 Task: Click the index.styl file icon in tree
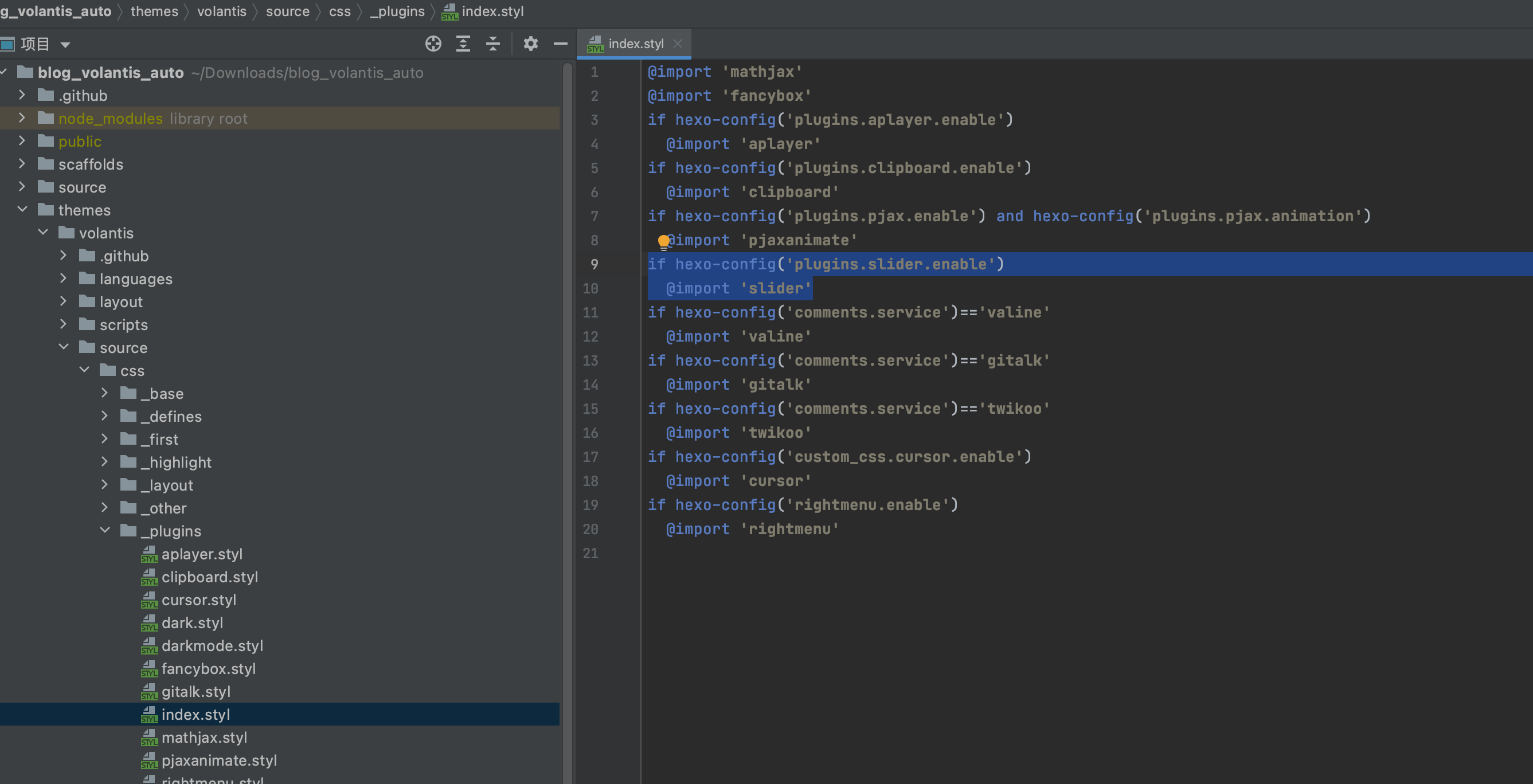click(x=150, y=715)
